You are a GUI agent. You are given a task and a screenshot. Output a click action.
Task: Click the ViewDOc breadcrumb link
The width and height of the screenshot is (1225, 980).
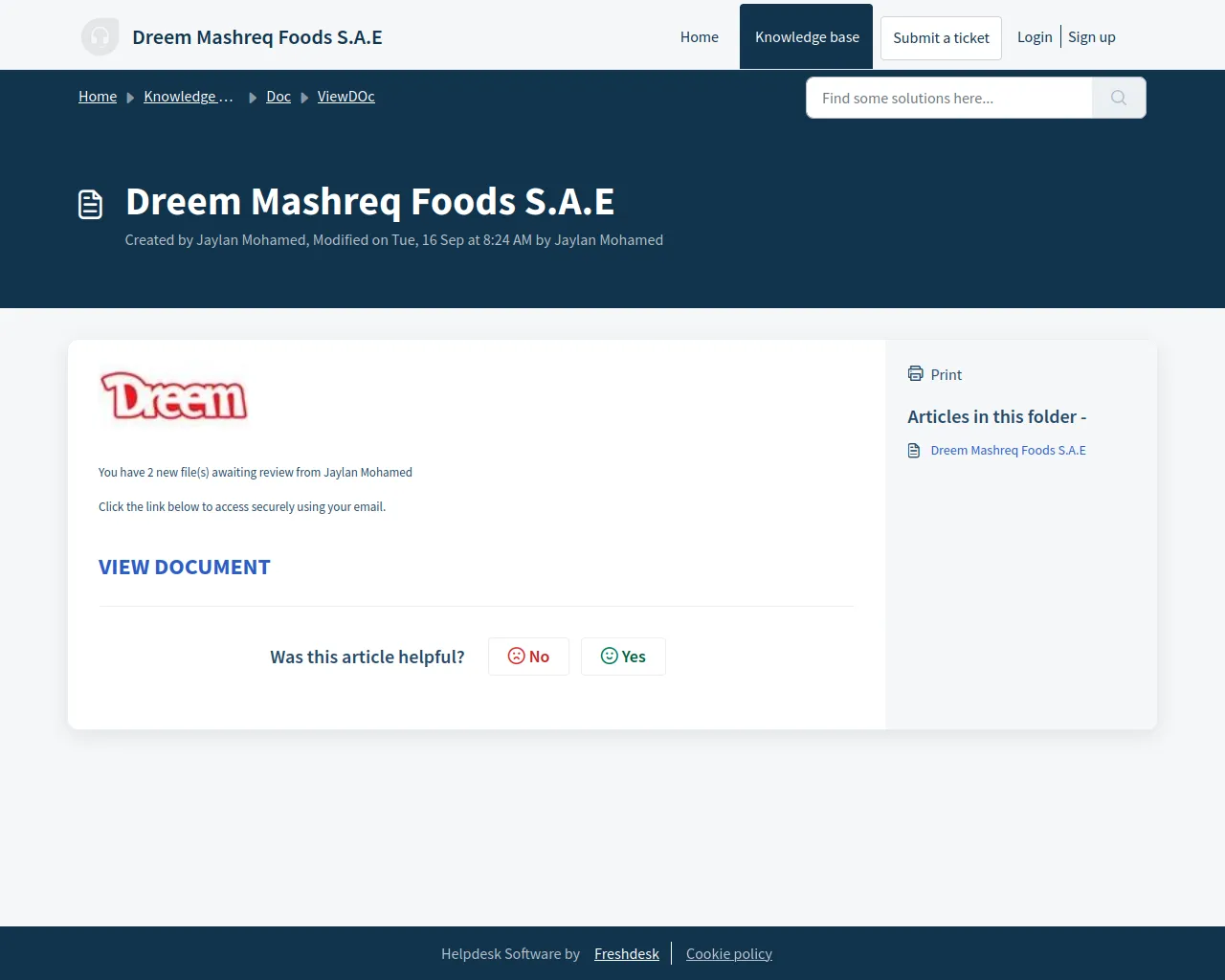[346, 97]
